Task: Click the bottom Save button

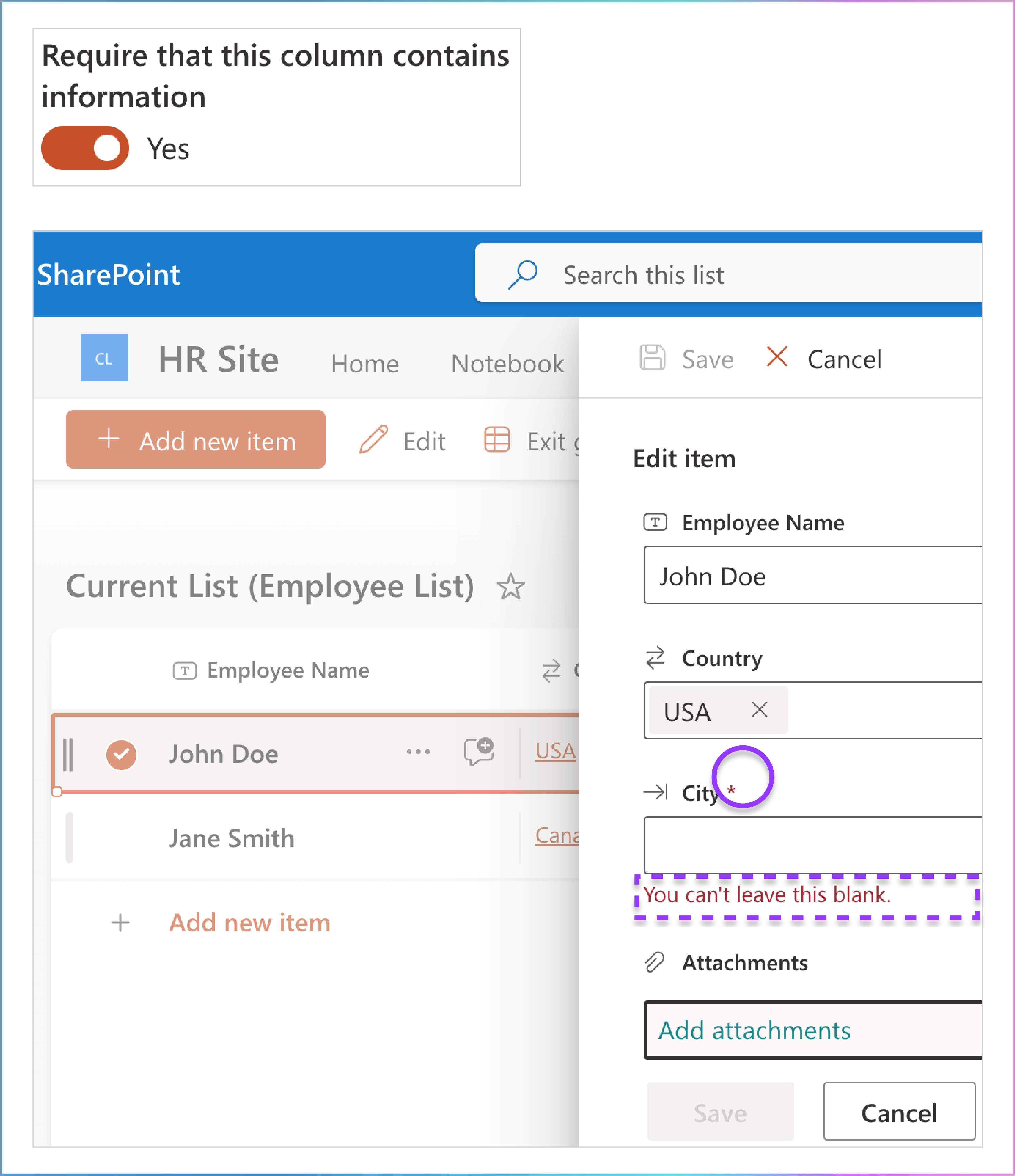Action: tap(721, 1111)
